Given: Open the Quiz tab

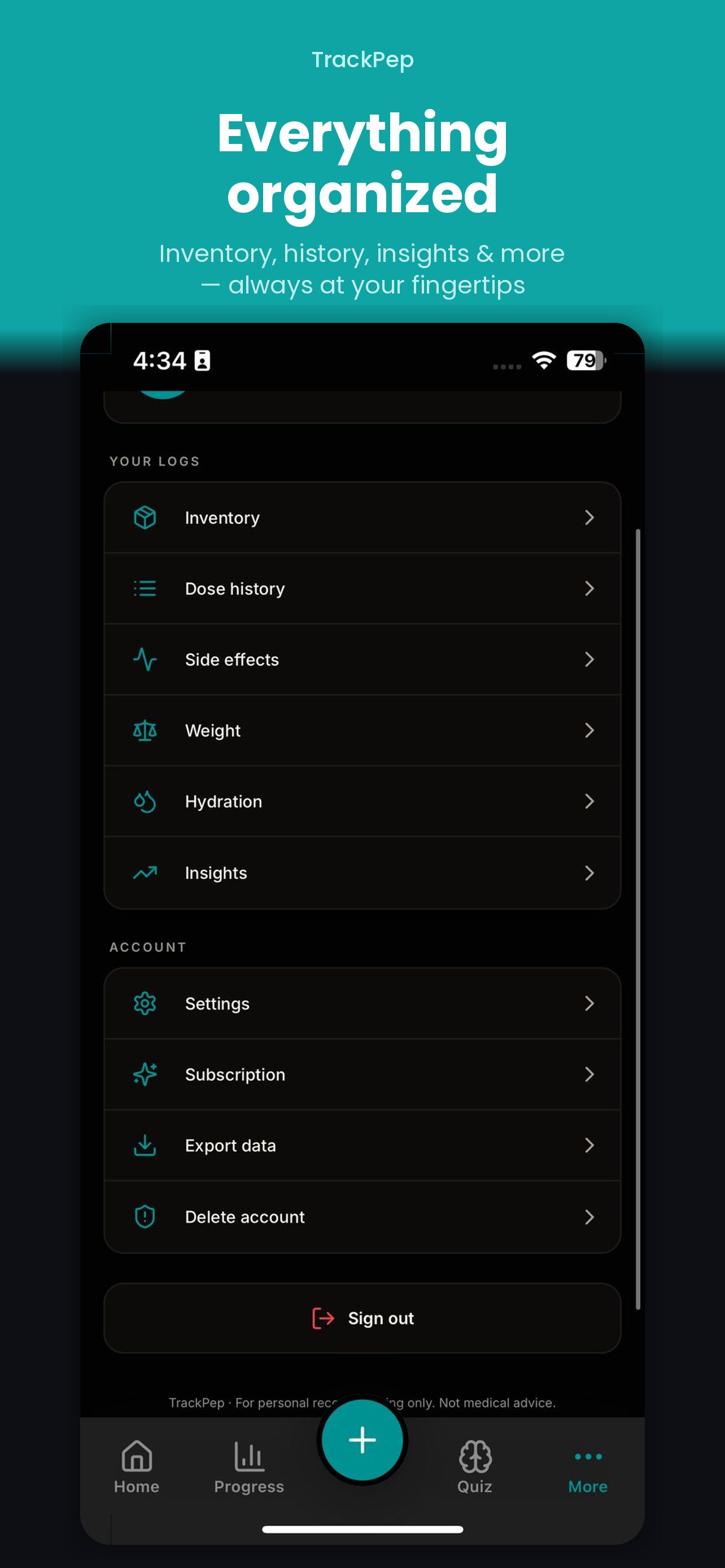Looking at the screenshot, I should coord(475,1467).
